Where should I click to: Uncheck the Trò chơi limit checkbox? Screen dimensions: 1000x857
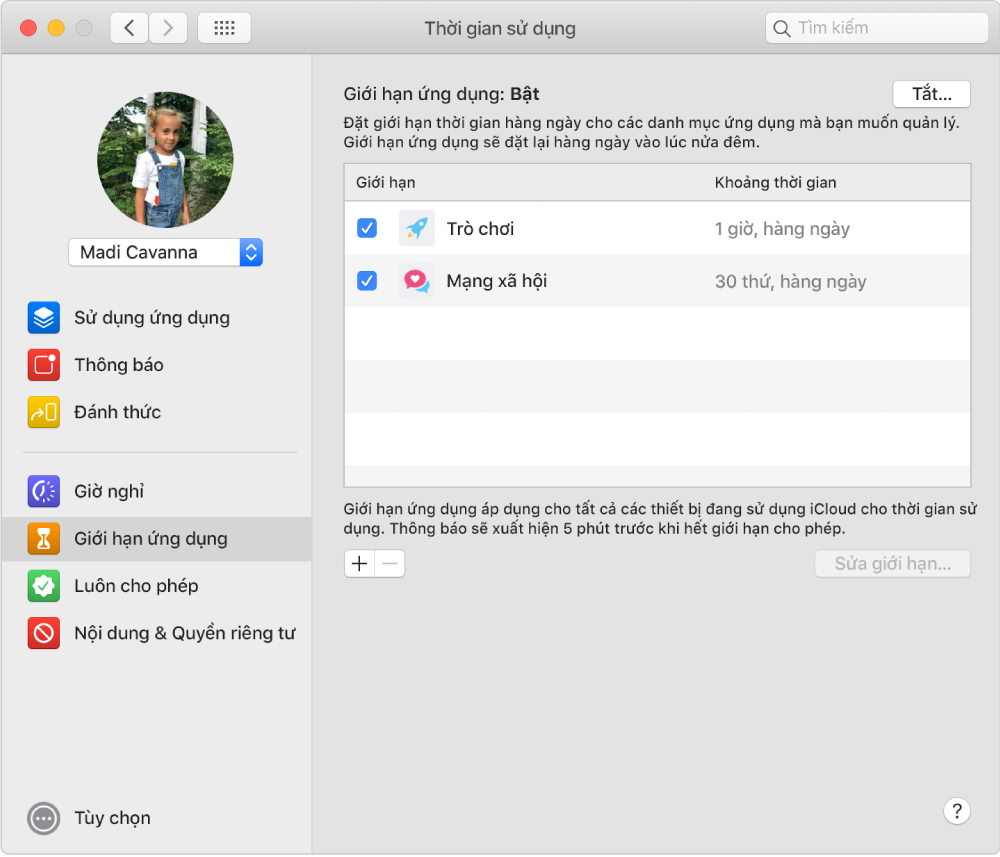(367, 228)
